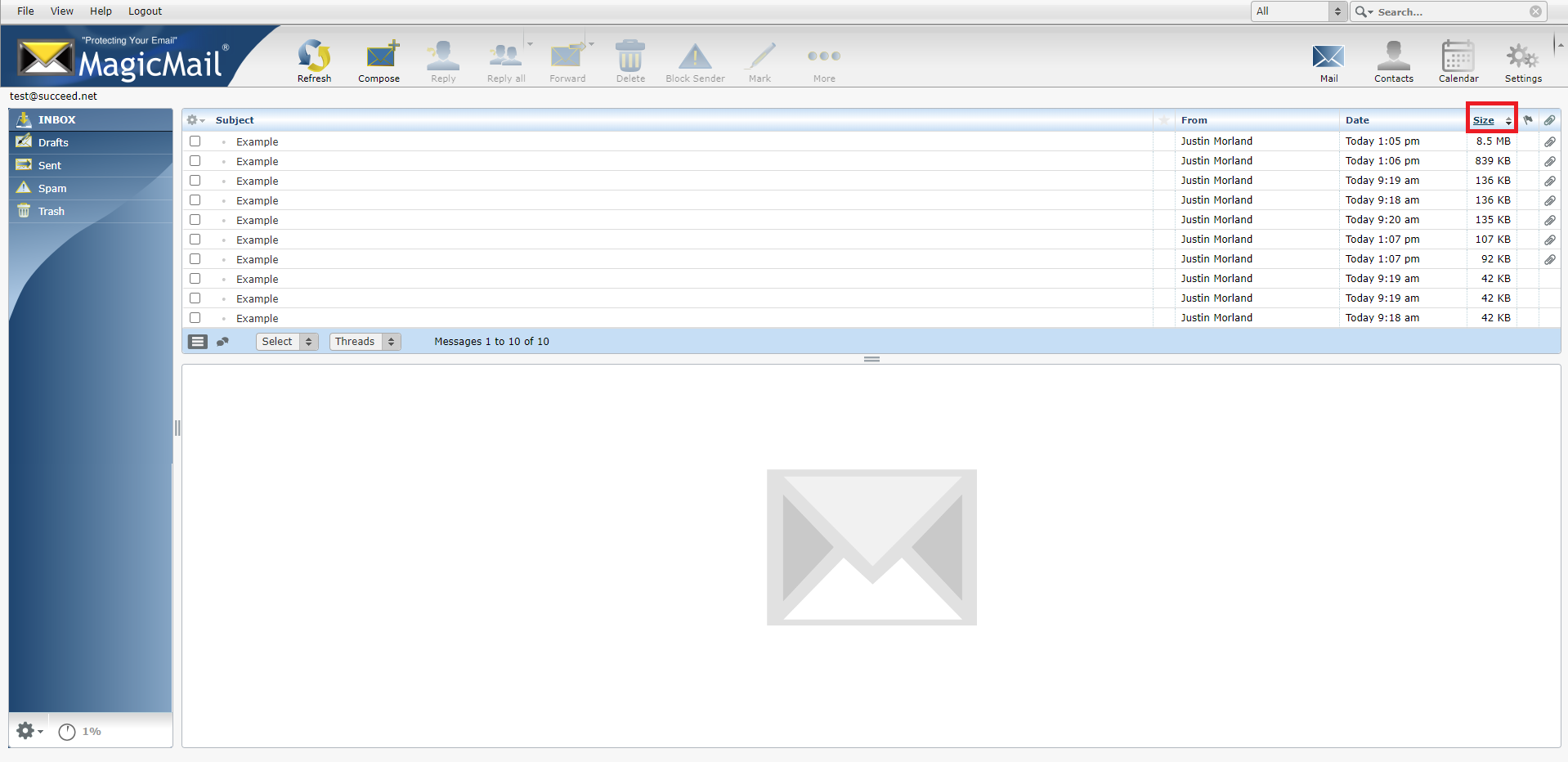Check the box for 135 KB message

pyautogui.click(x=195, y=220)
